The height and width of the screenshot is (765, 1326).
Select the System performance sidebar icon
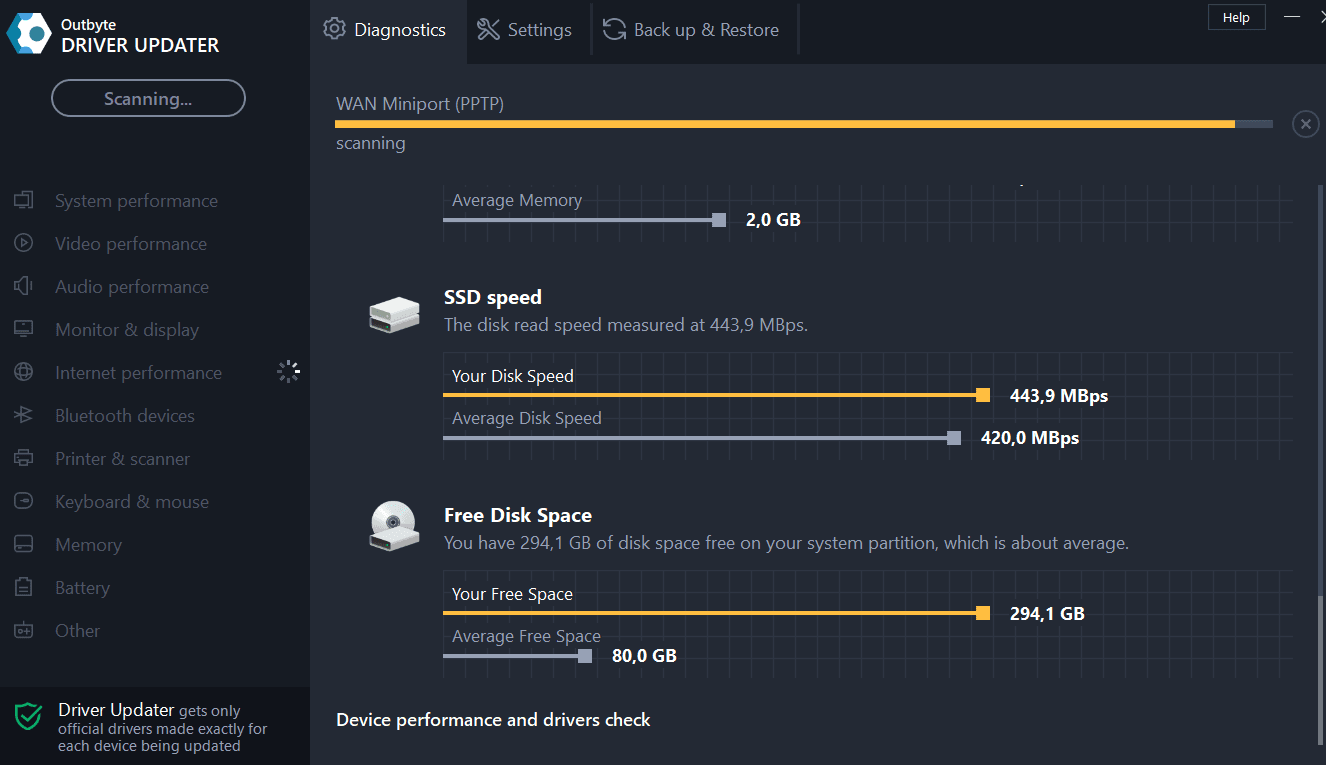[x=24, y=201]
